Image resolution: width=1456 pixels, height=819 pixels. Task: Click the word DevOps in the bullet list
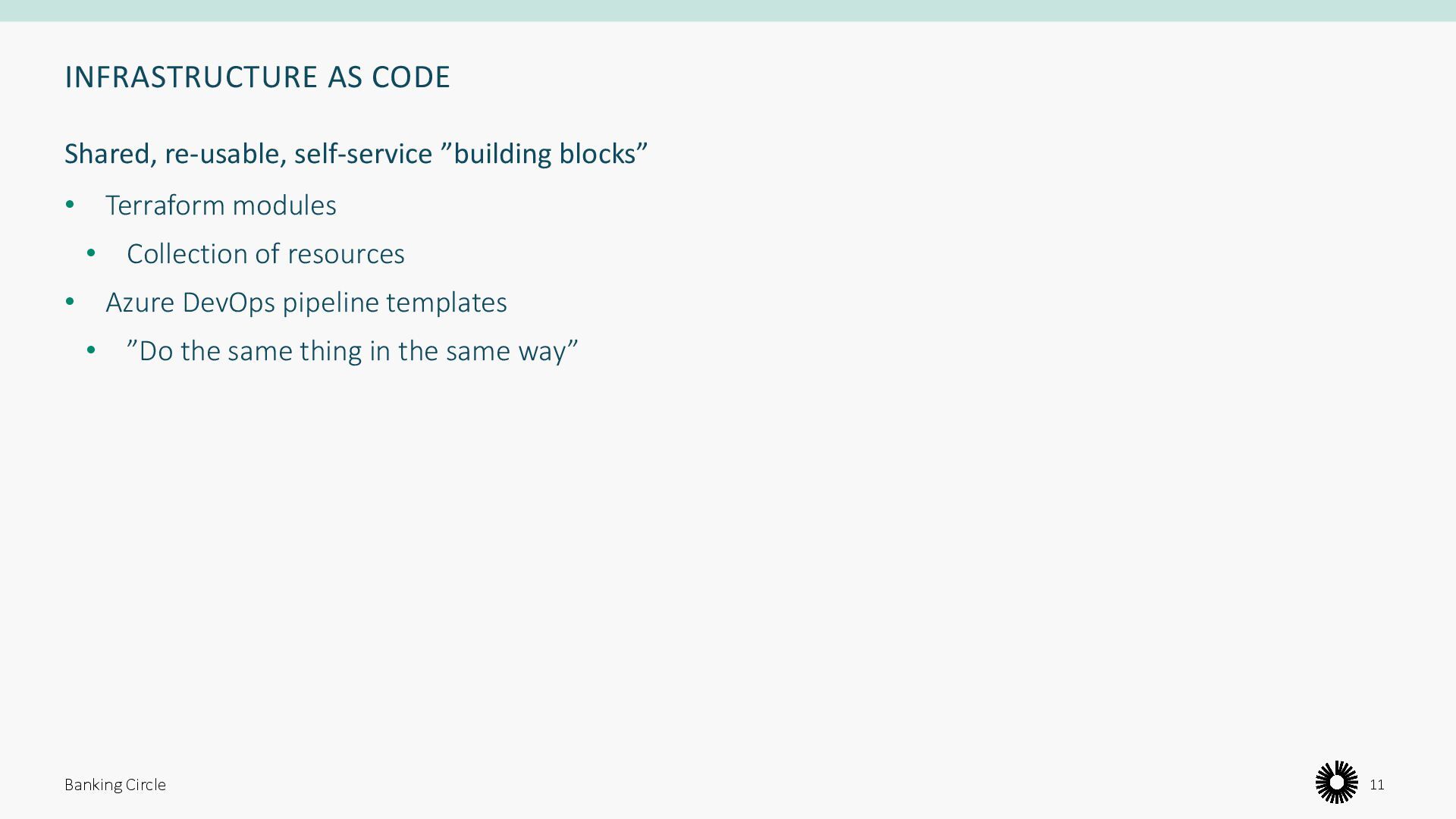coord(228,302)
